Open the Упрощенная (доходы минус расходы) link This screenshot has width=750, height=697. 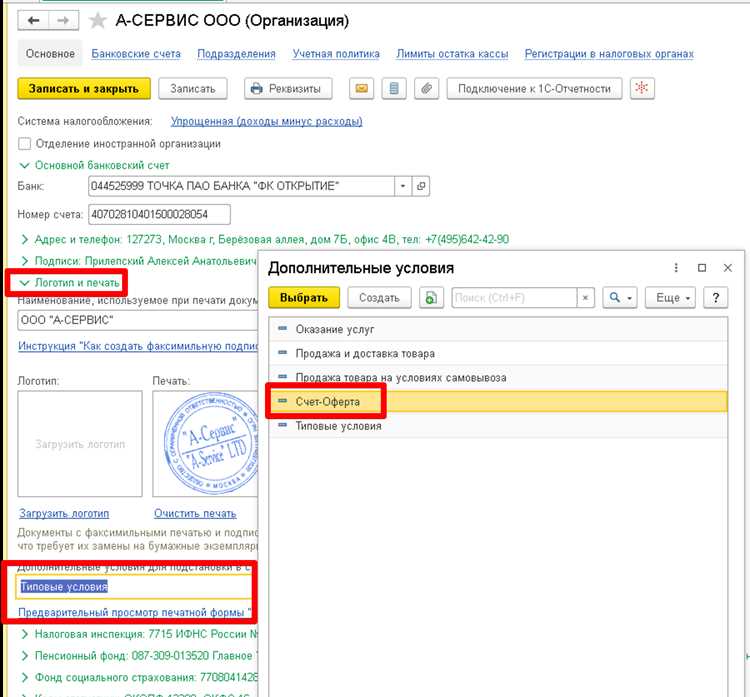point(266,122)
